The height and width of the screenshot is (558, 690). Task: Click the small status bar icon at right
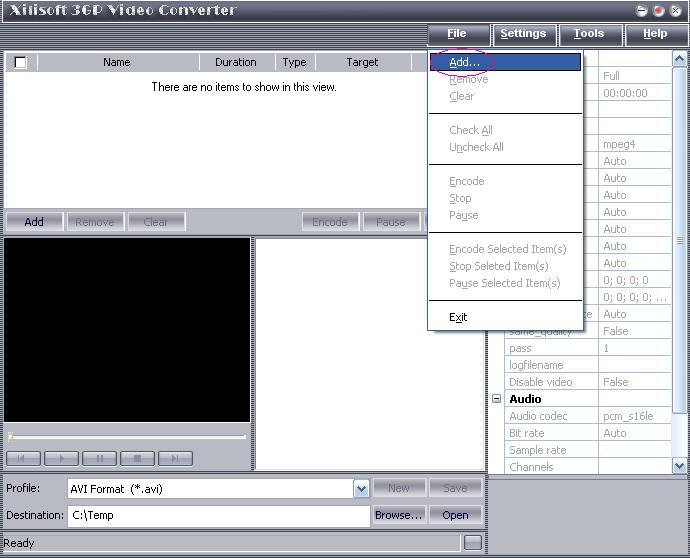472,543
